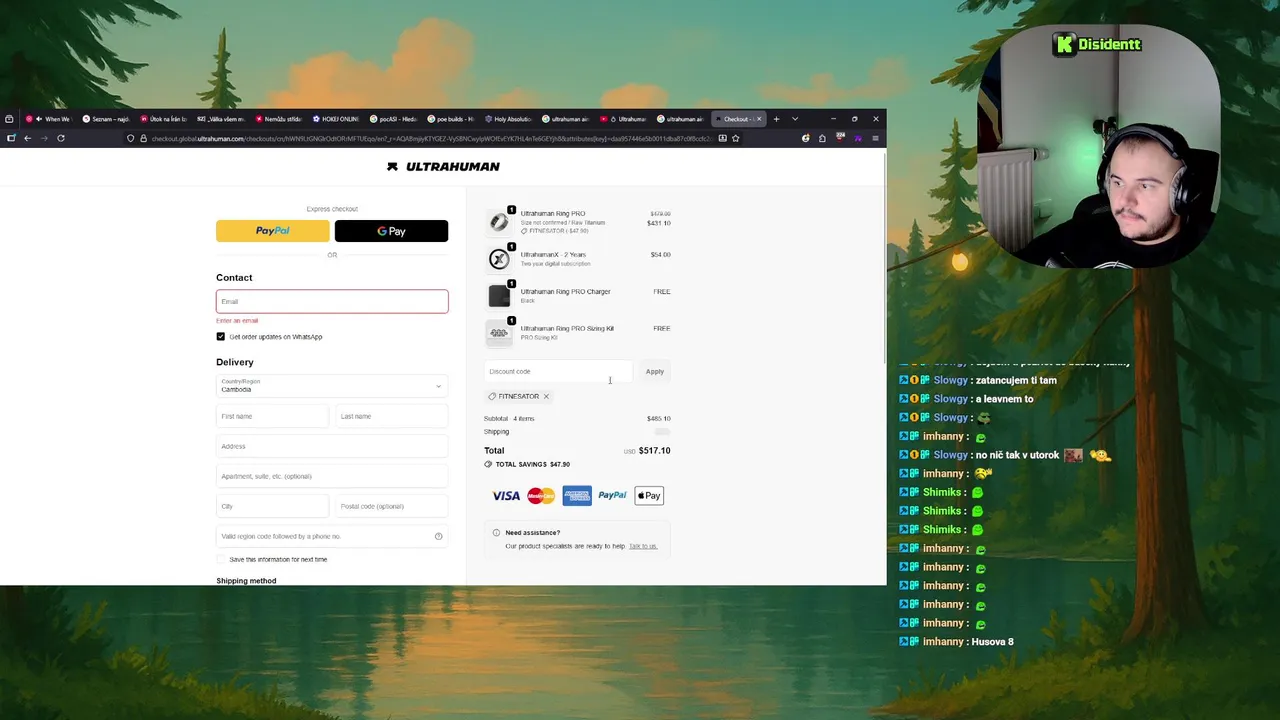The height and width of the screenshot is (720, 1280).
Task: Click the First name field
Action: (x=272, y=416)
